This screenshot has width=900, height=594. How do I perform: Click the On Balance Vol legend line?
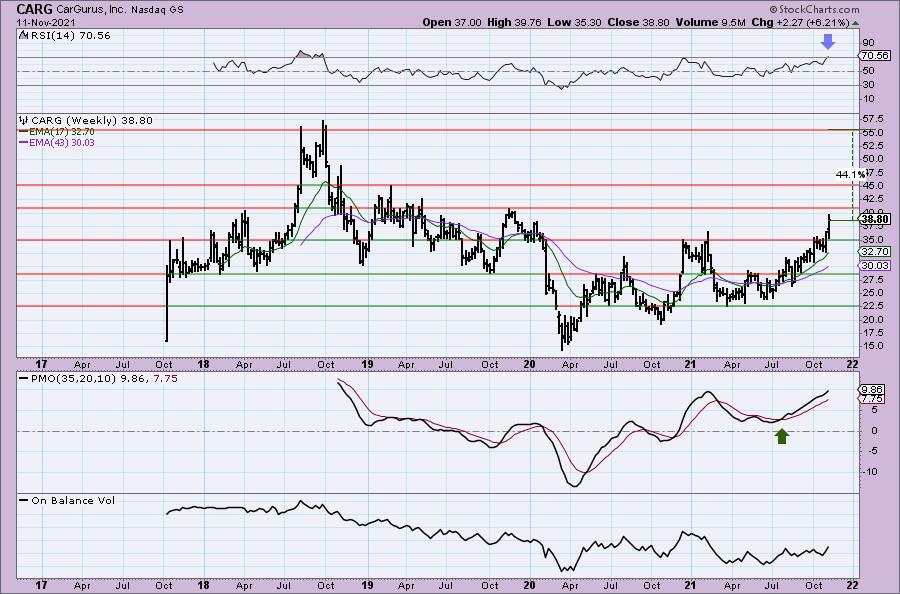23,500
